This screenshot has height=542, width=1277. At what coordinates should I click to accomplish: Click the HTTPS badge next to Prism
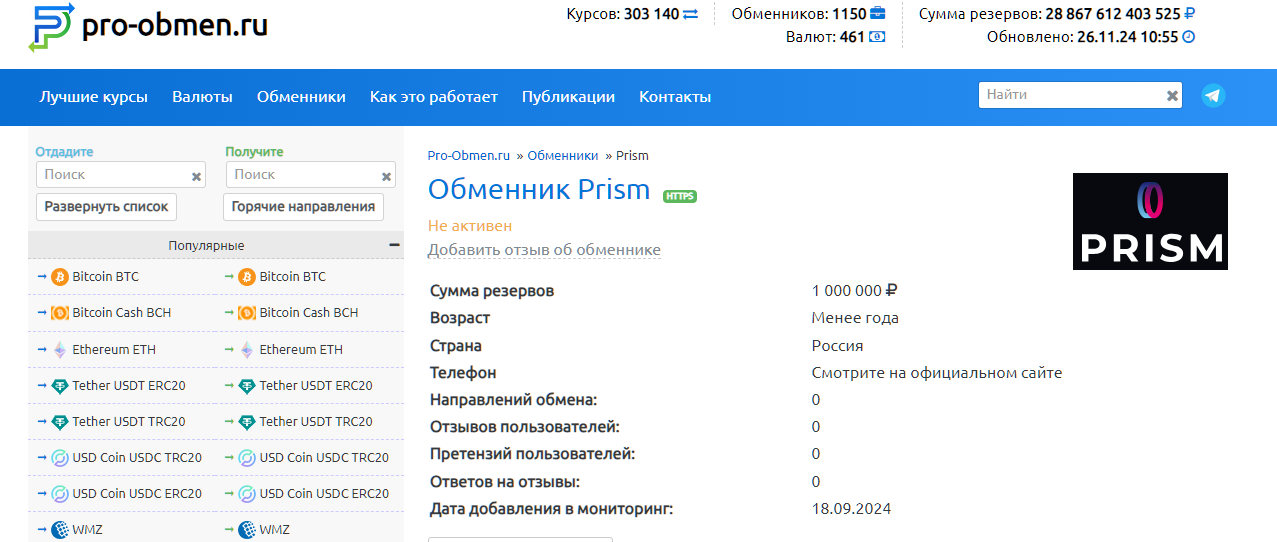point(680,196)
